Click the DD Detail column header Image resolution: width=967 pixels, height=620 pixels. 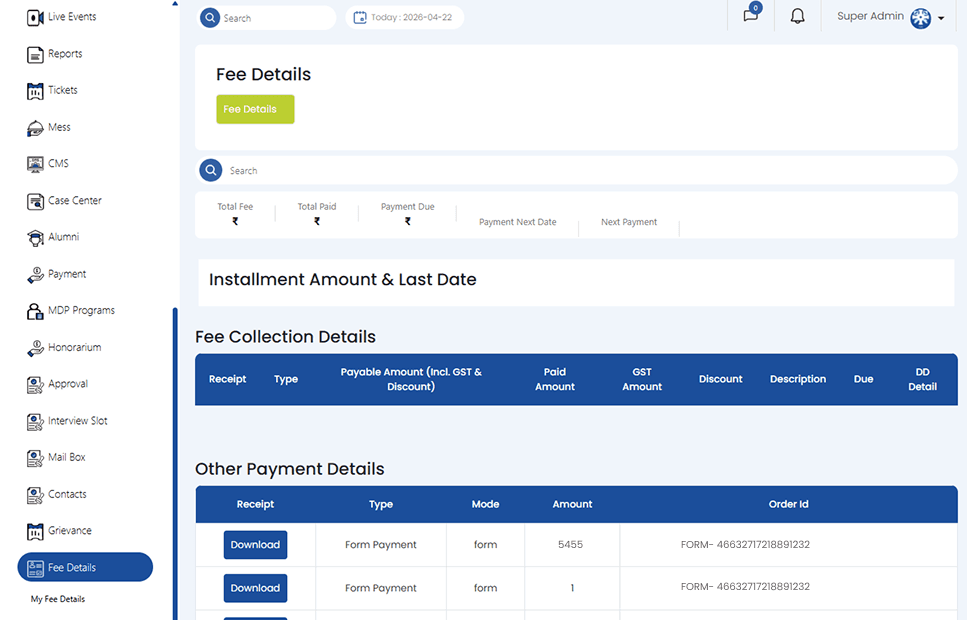click(x=923, y=379)
